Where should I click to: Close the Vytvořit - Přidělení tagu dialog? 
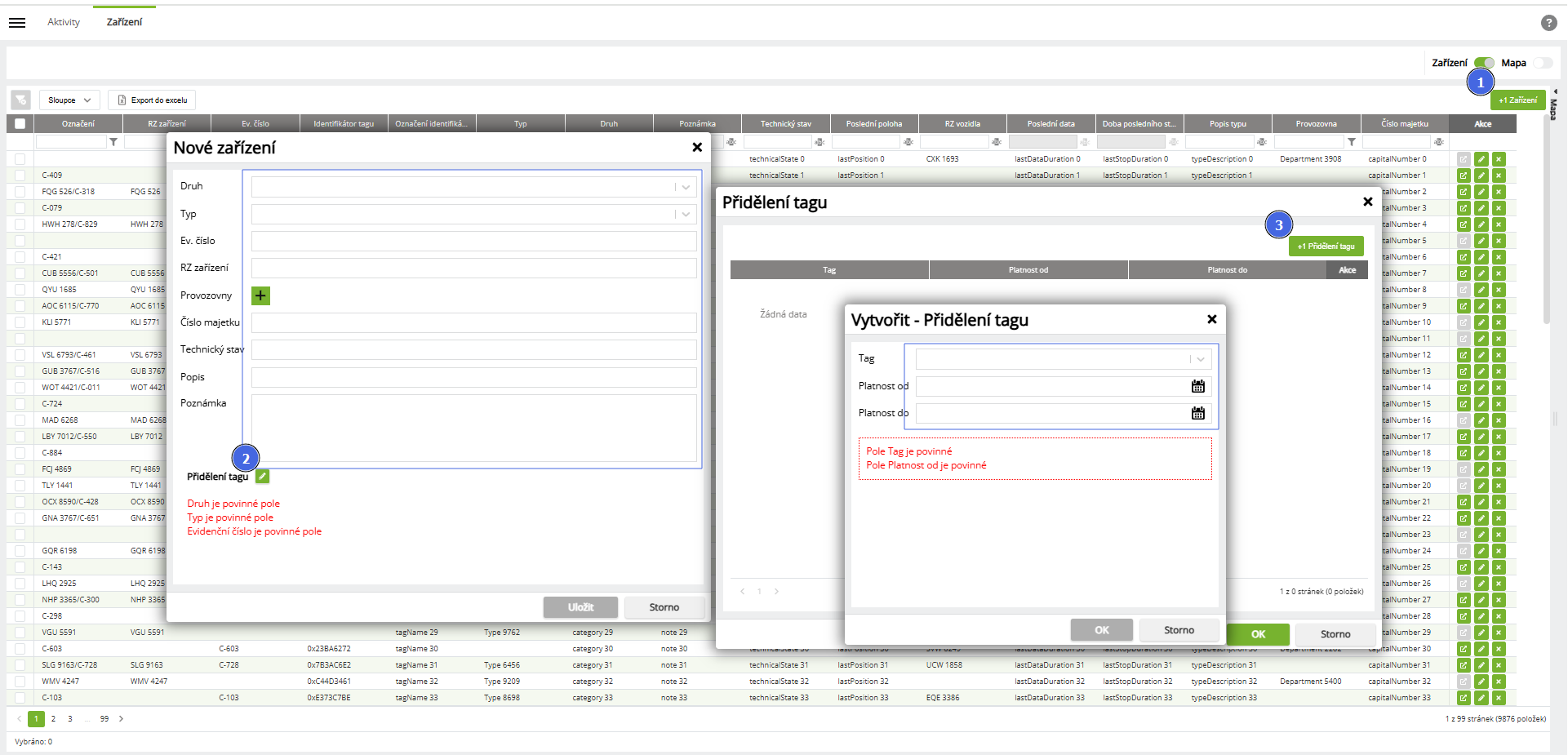(x=1212, y=319)
